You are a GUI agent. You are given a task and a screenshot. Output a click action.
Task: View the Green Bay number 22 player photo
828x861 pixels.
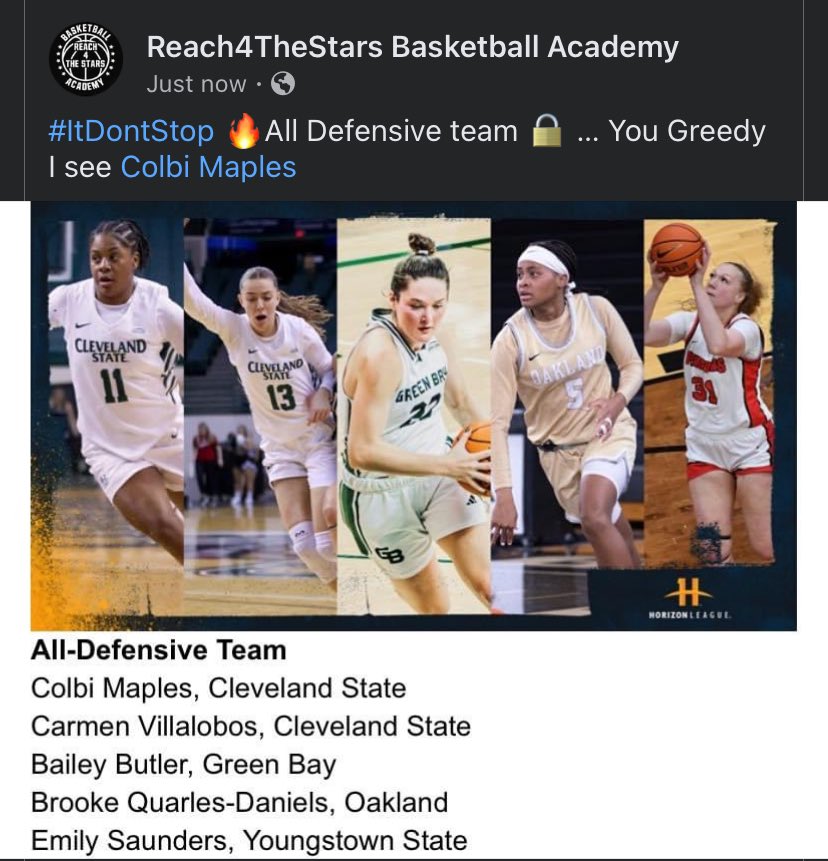coord(413,416)
